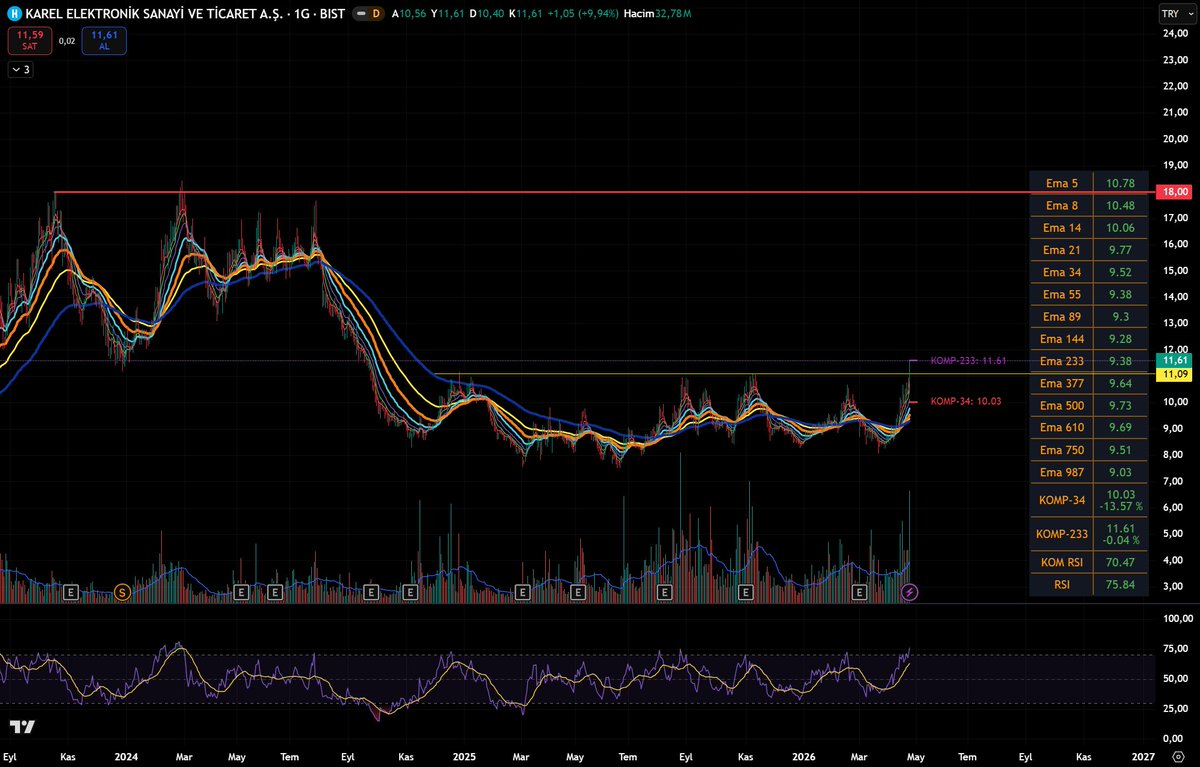Viewport: 1200px width, 767px height.
Task: Click the 2026 label on time axis
Action: 802,758
